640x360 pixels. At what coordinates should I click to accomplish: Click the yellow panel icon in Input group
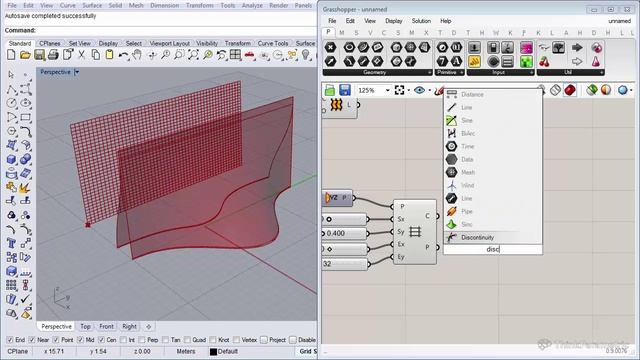pyautogui.click(x=474, y=62)
